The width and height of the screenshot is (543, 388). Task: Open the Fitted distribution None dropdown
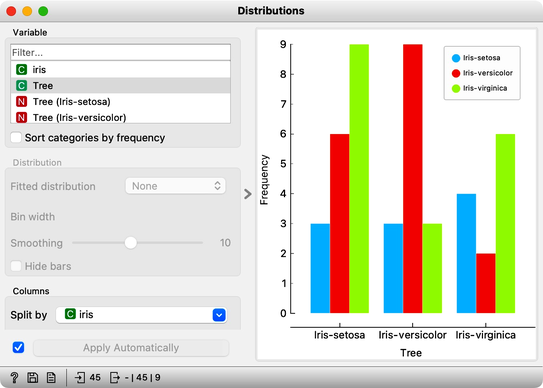click(175, 186)
